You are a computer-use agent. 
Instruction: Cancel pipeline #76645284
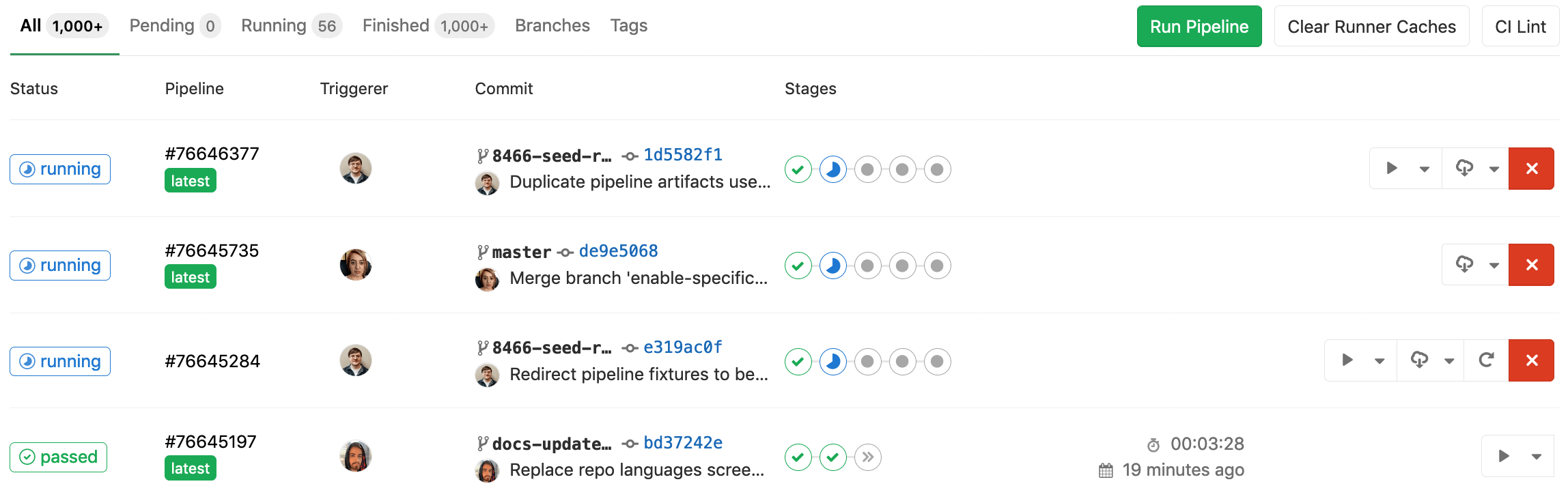(1532, 360)
